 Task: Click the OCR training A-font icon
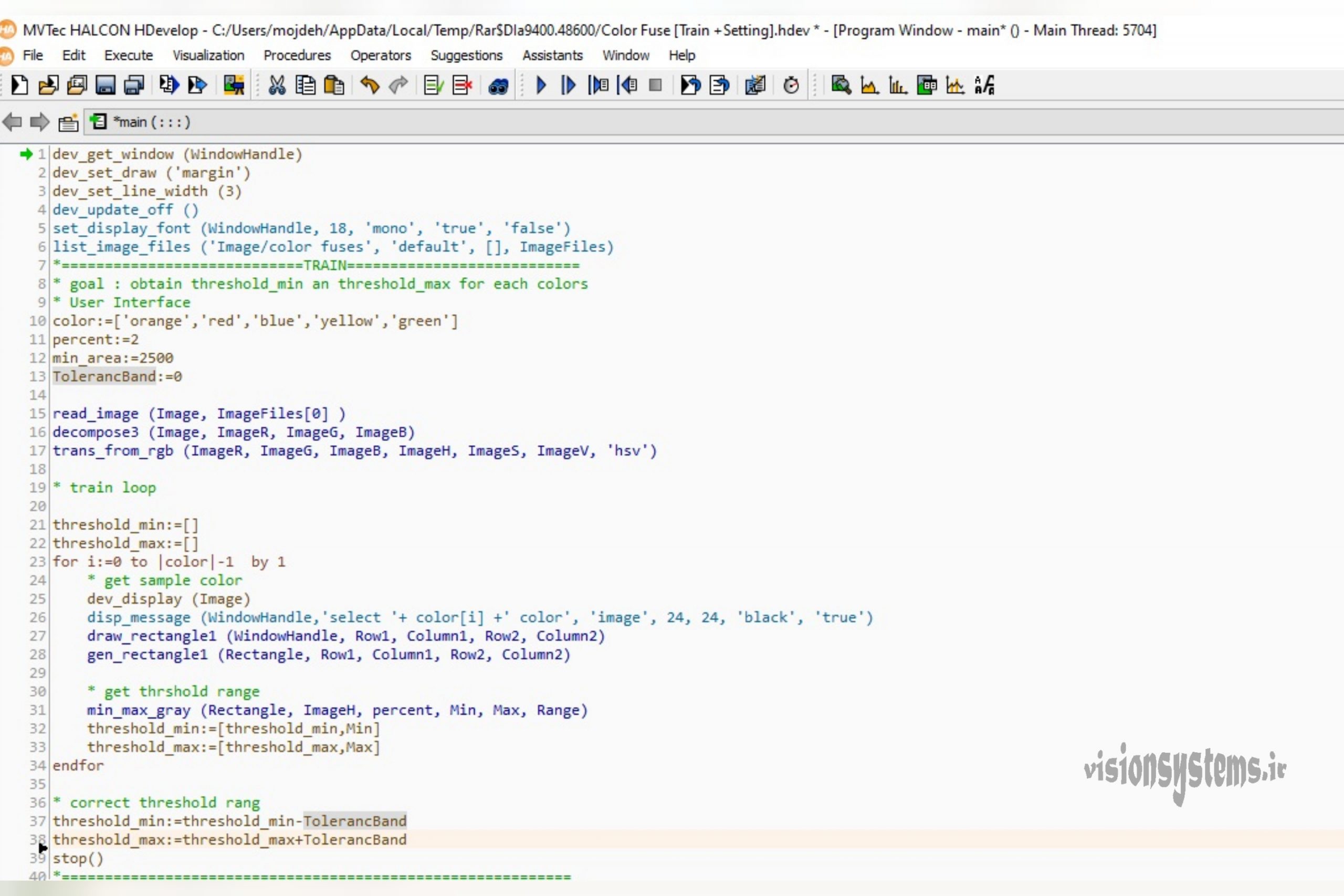[x=984, y=86]
